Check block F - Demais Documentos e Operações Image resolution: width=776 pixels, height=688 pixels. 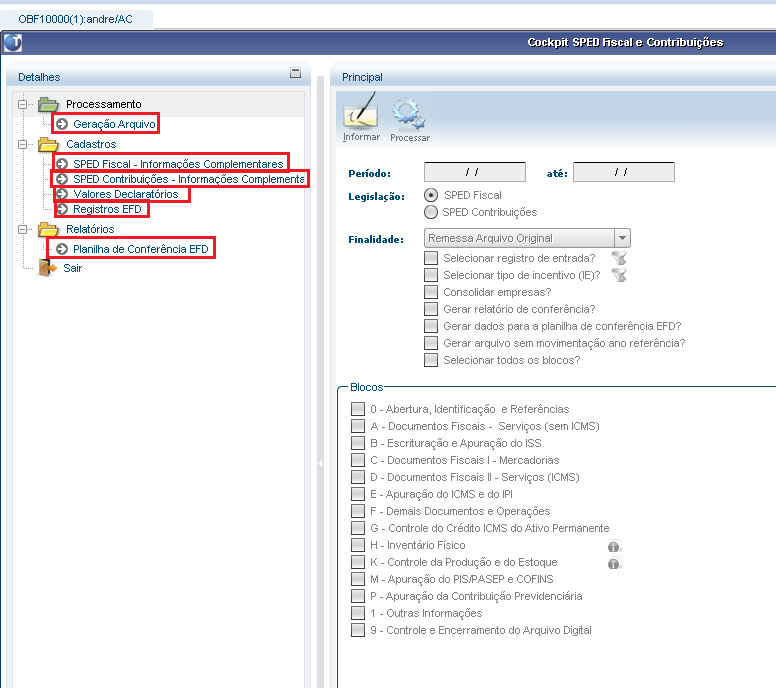click(358, 511)
